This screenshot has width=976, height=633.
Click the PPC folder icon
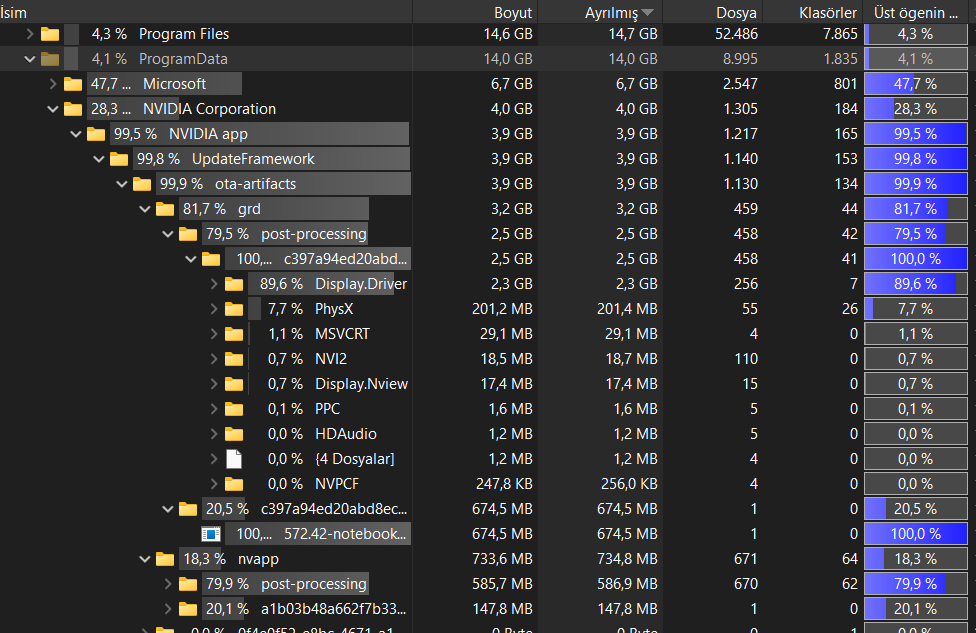[x=234, y=409]
